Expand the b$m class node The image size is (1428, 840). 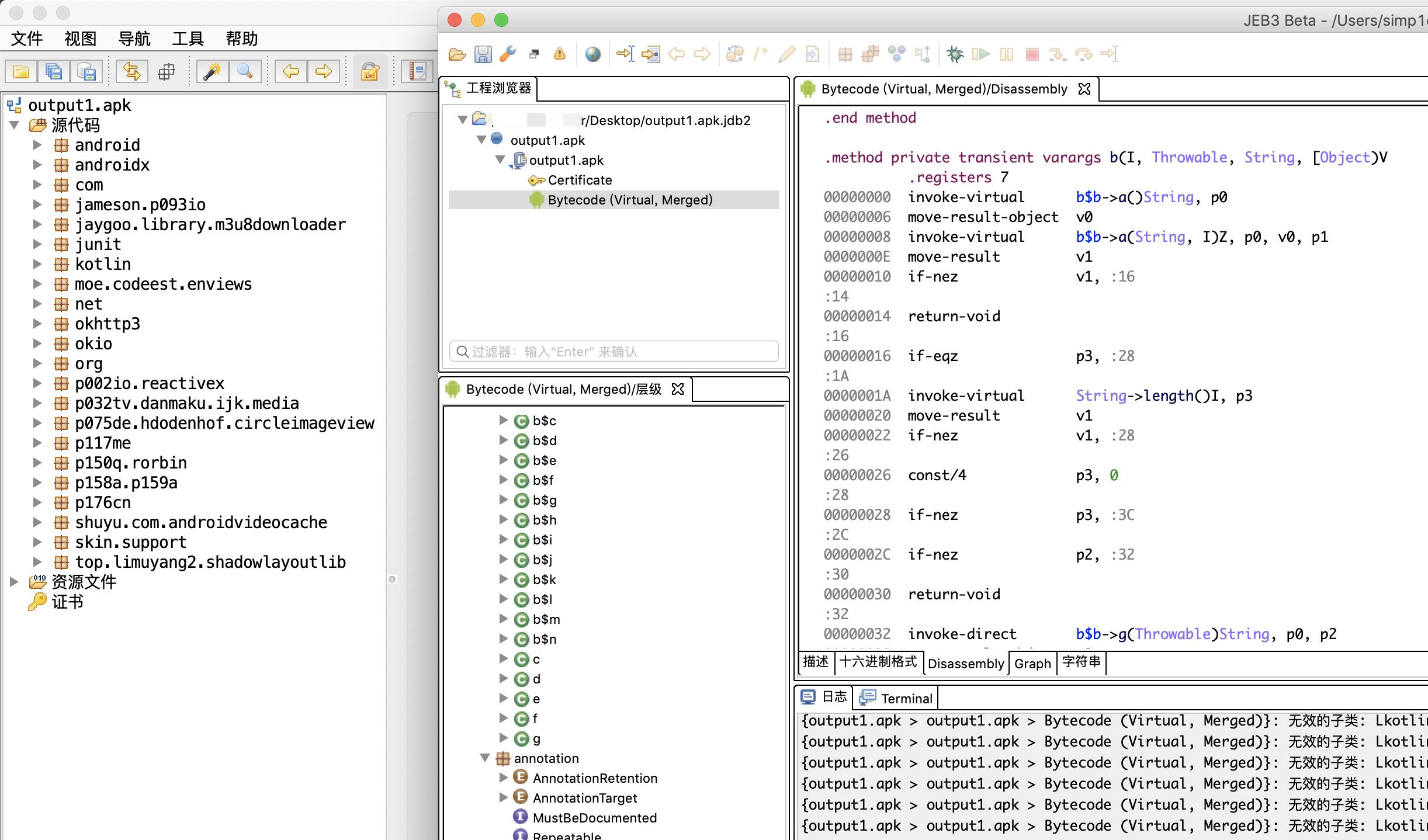[503, 619]
